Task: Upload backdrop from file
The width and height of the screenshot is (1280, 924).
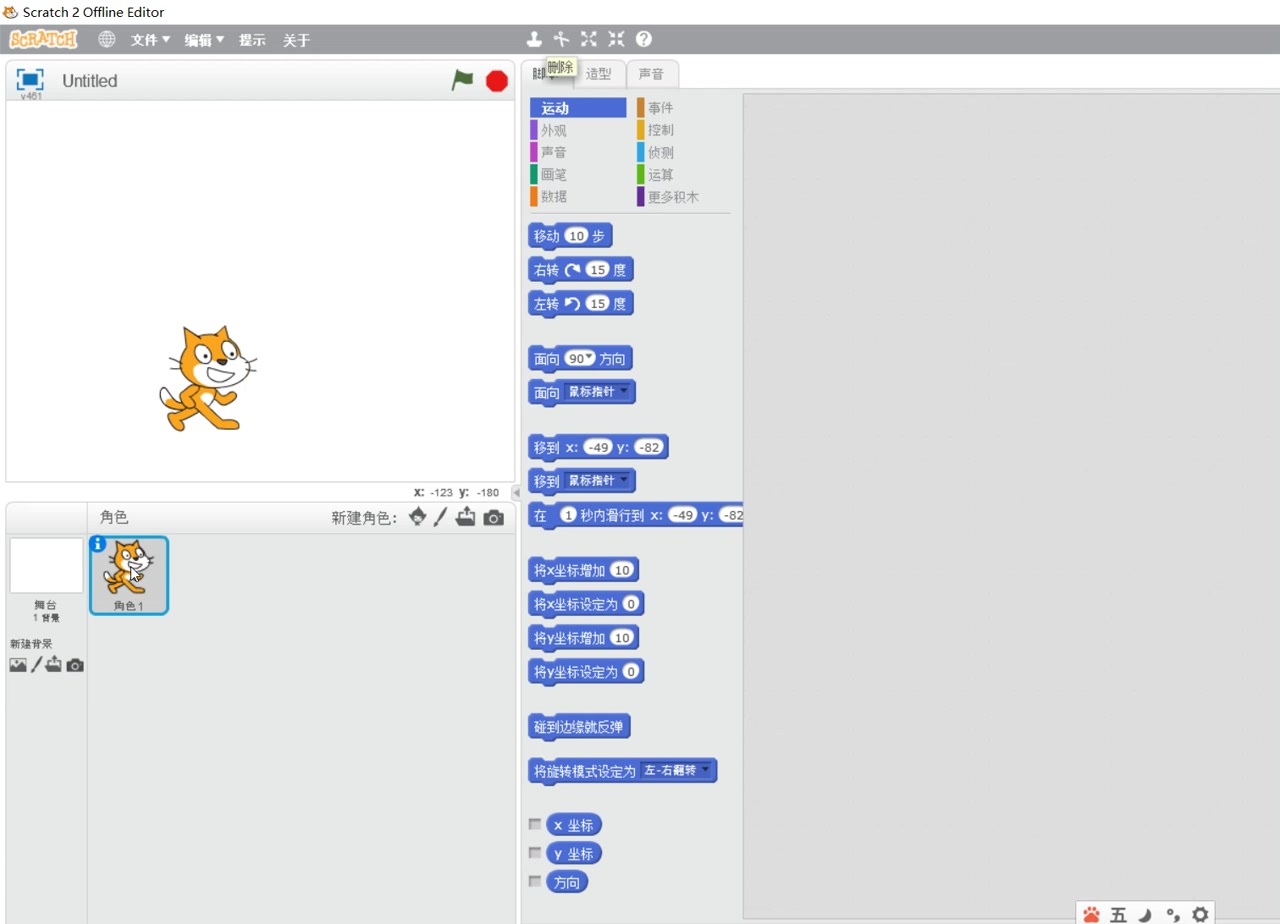Action: coord(53,665)
